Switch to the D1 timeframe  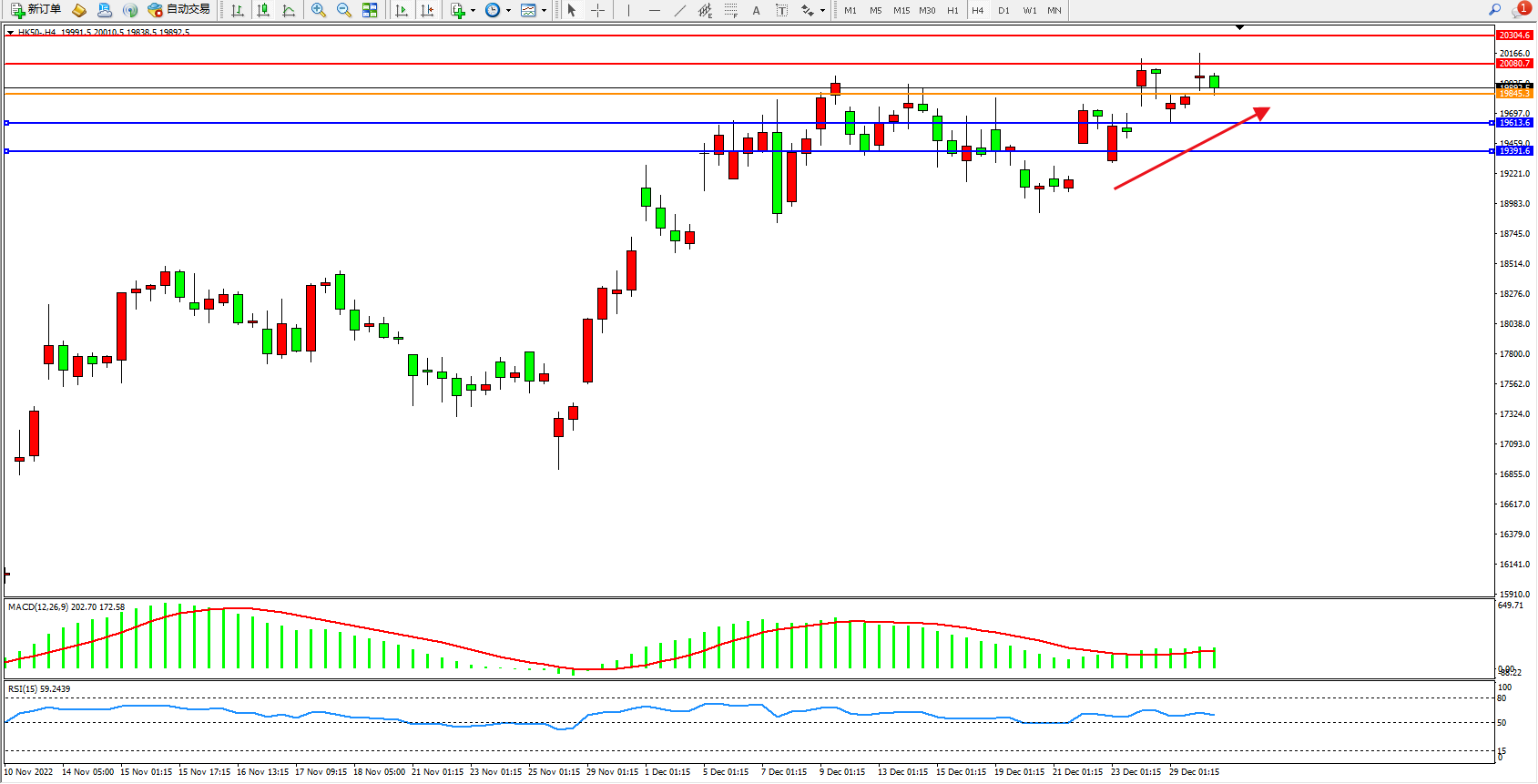coord(1003,11)
